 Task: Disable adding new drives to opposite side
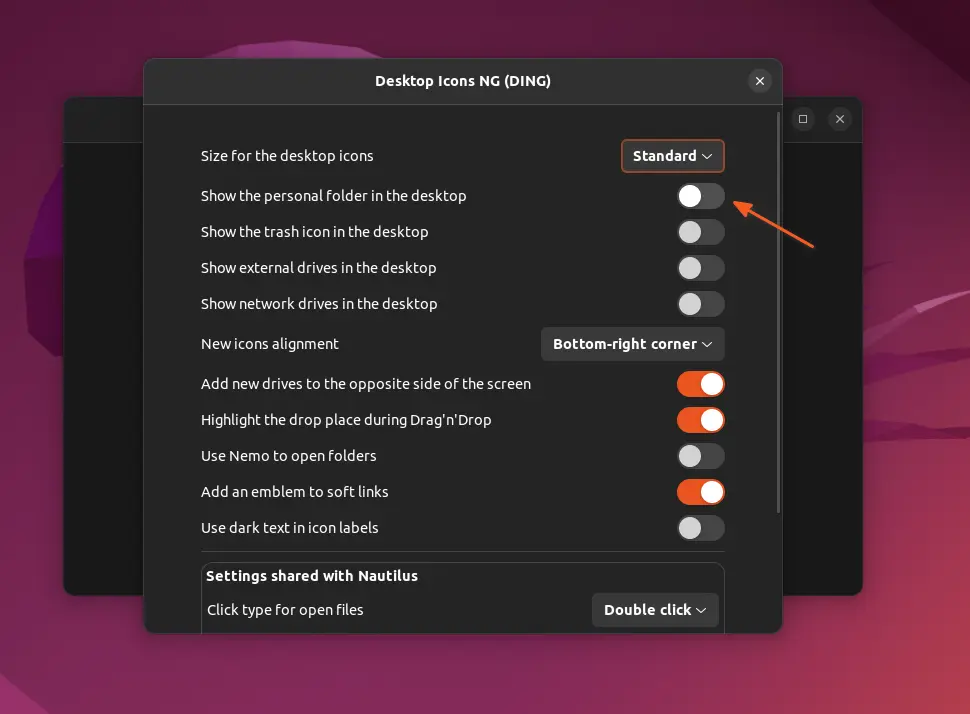click(700, 384)
